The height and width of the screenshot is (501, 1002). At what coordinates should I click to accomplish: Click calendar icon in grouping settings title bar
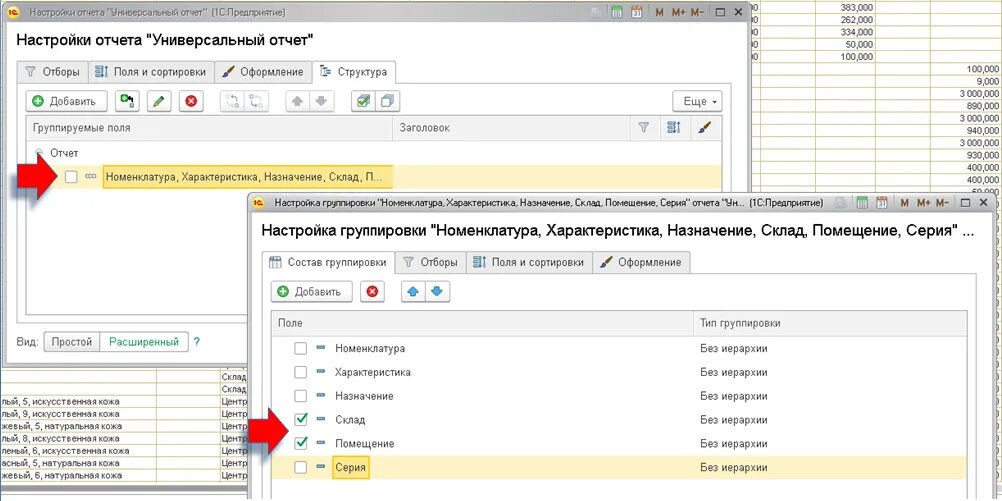[x=882, y=203]
